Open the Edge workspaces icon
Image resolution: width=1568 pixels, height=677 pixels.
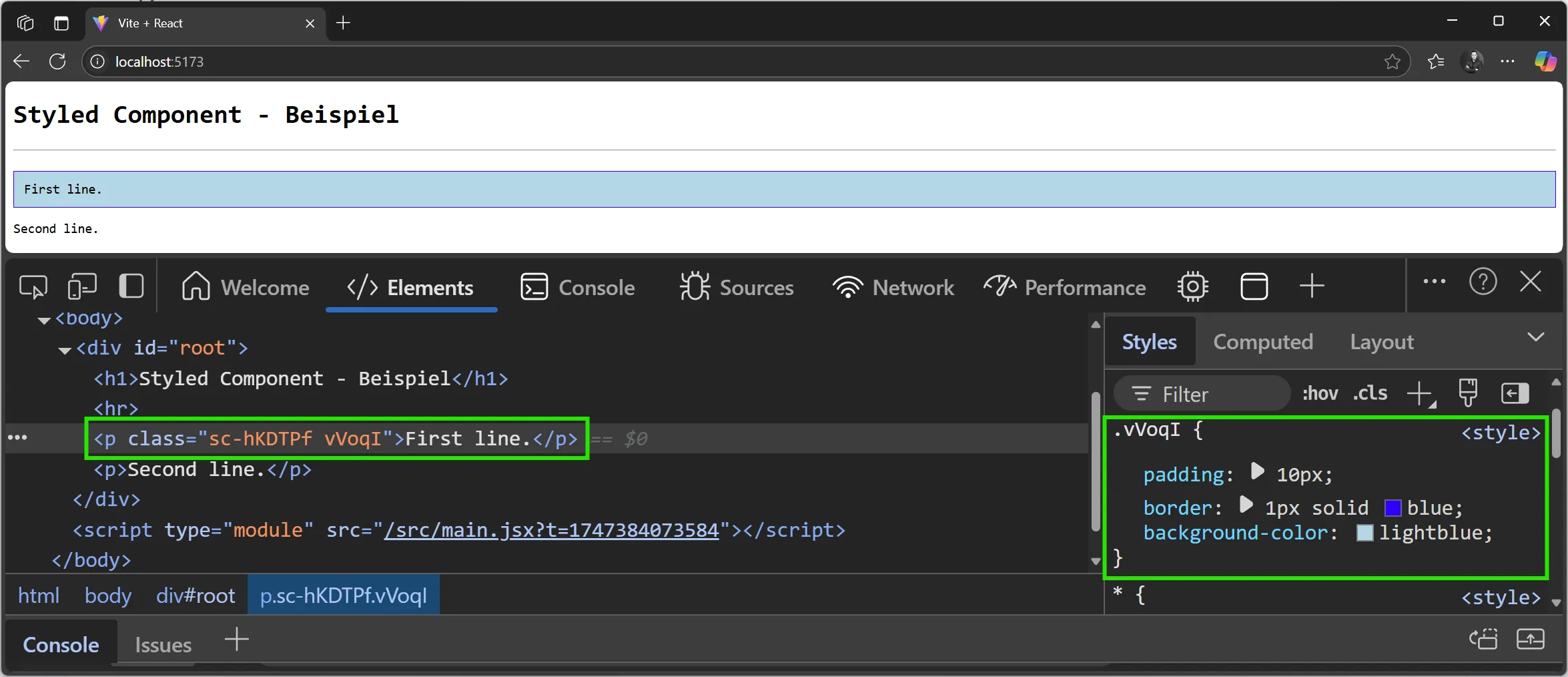tap(25, 23)
